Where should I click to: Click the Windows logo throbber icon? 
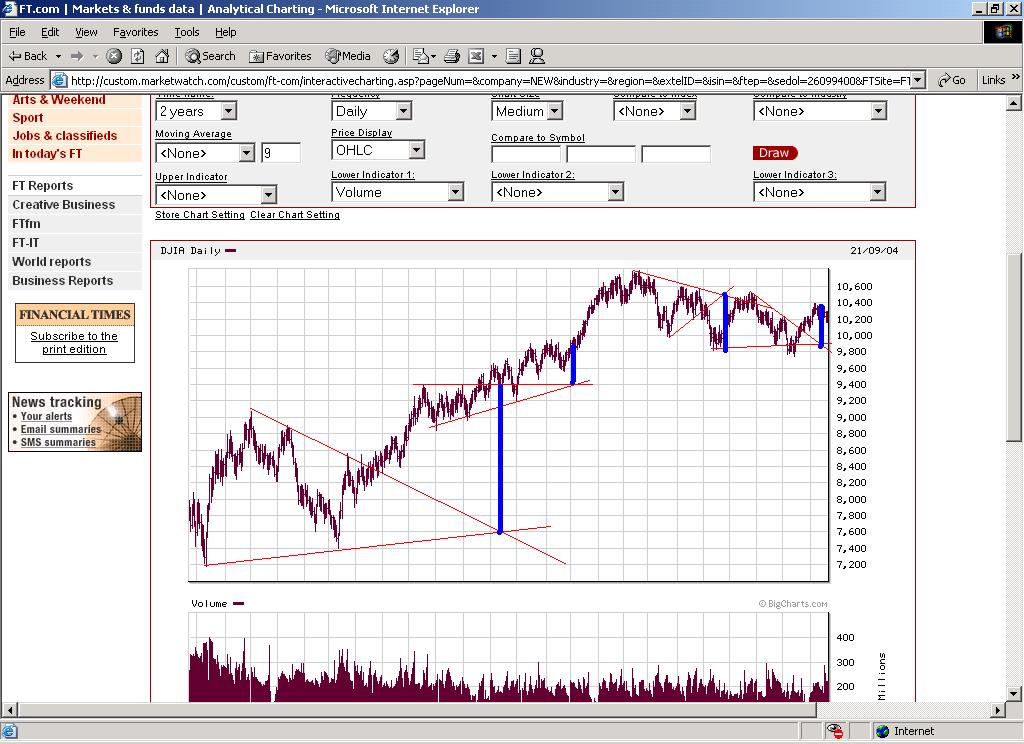click(1003, 32)
